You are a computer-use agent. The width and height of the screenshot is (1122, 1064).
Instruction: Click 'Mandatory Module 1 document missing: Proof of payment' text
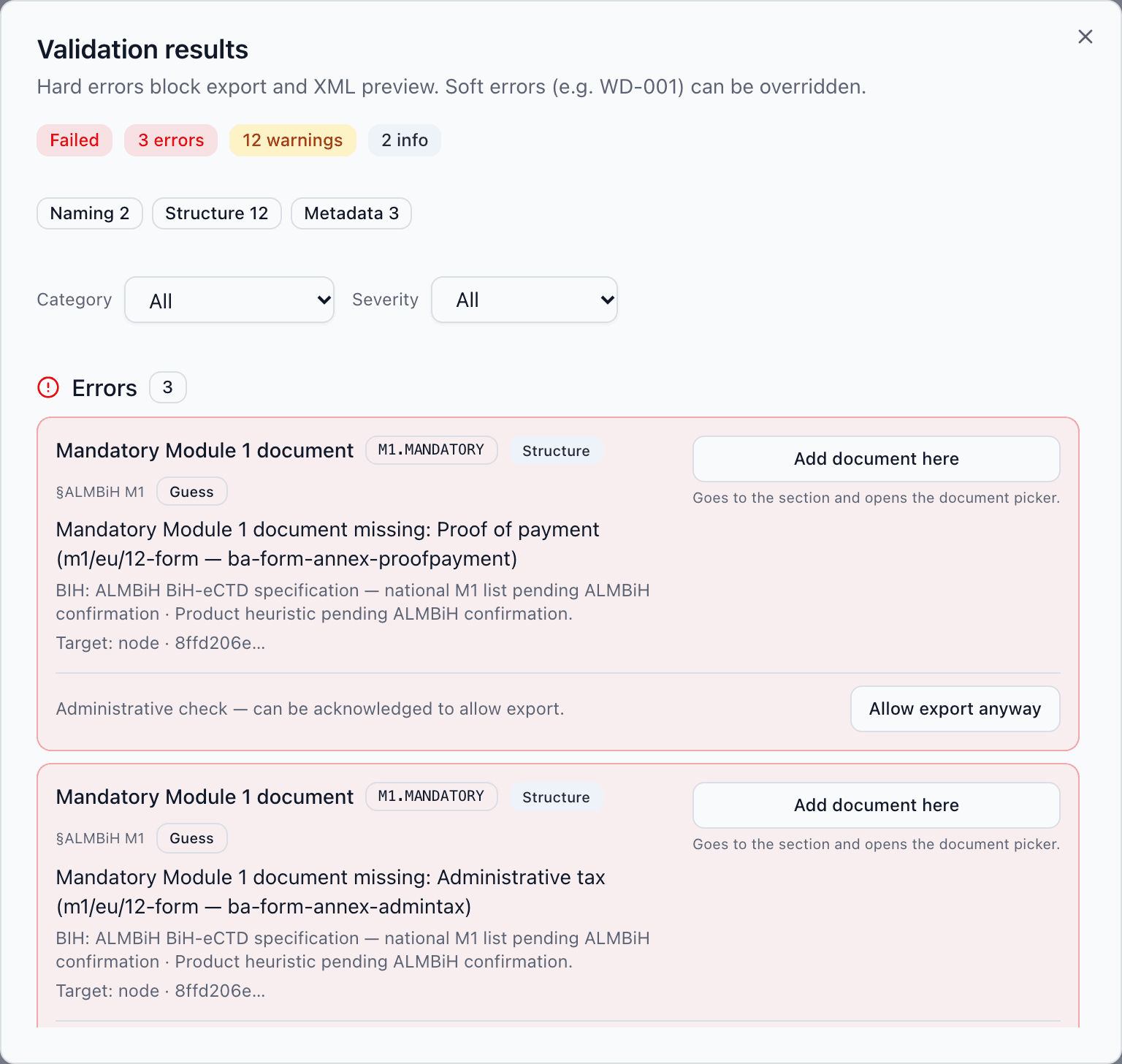(x=328, y=544)
